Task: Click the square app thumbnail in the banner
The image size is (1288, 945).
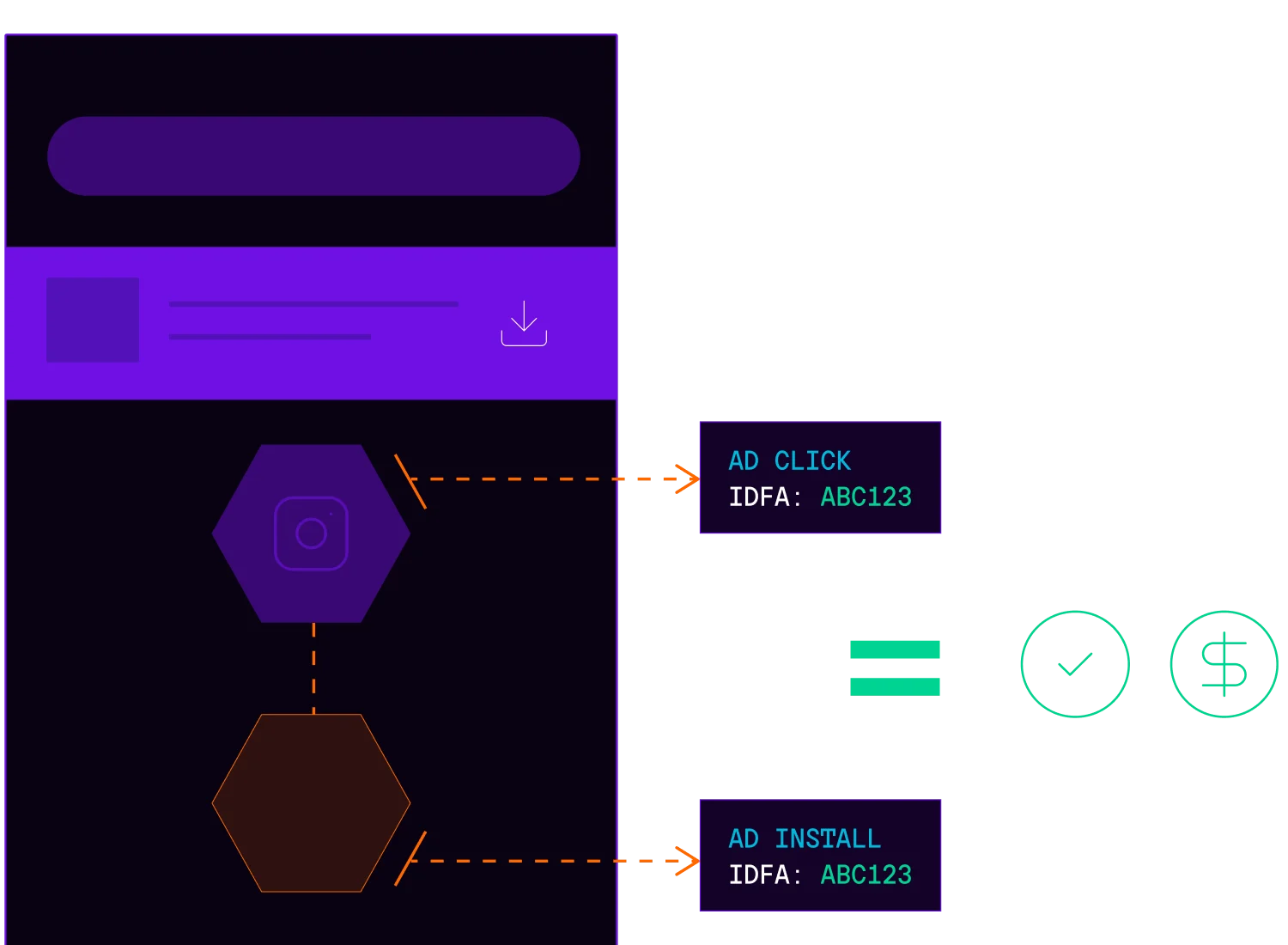Action: coord(93,320)
